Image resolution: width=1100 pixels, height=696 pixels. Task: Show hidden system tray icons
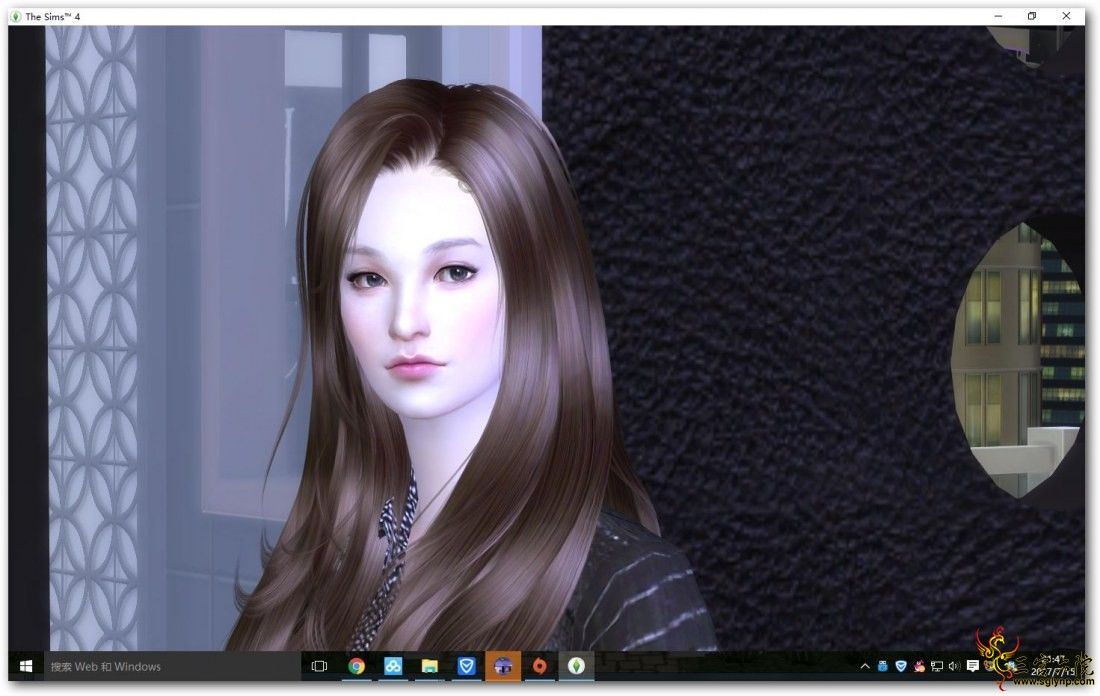pos(865,667)
